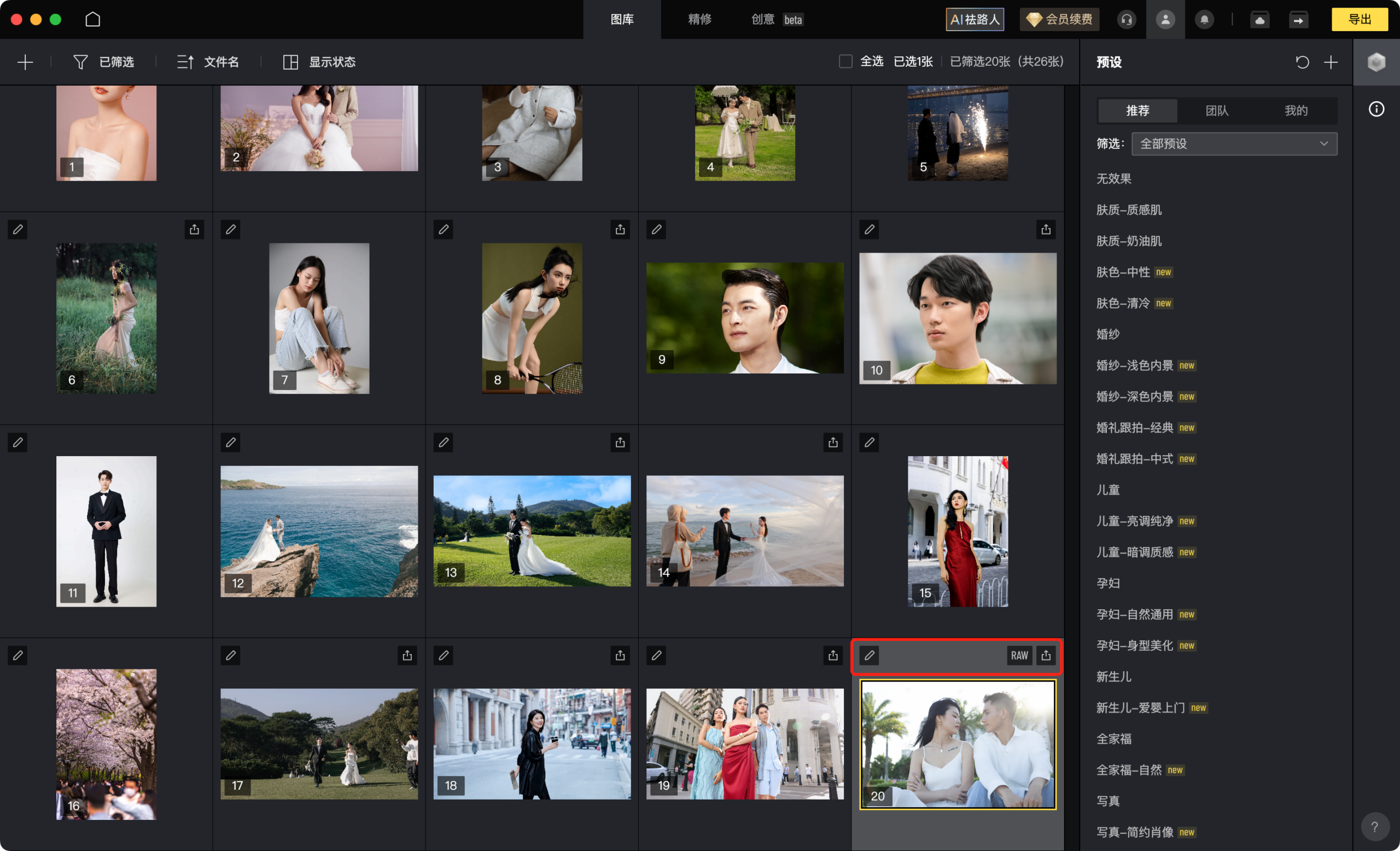Reset presets with the circular arrow icon
Viewport: 1400px width, 851px height.
pos(1303,62)
